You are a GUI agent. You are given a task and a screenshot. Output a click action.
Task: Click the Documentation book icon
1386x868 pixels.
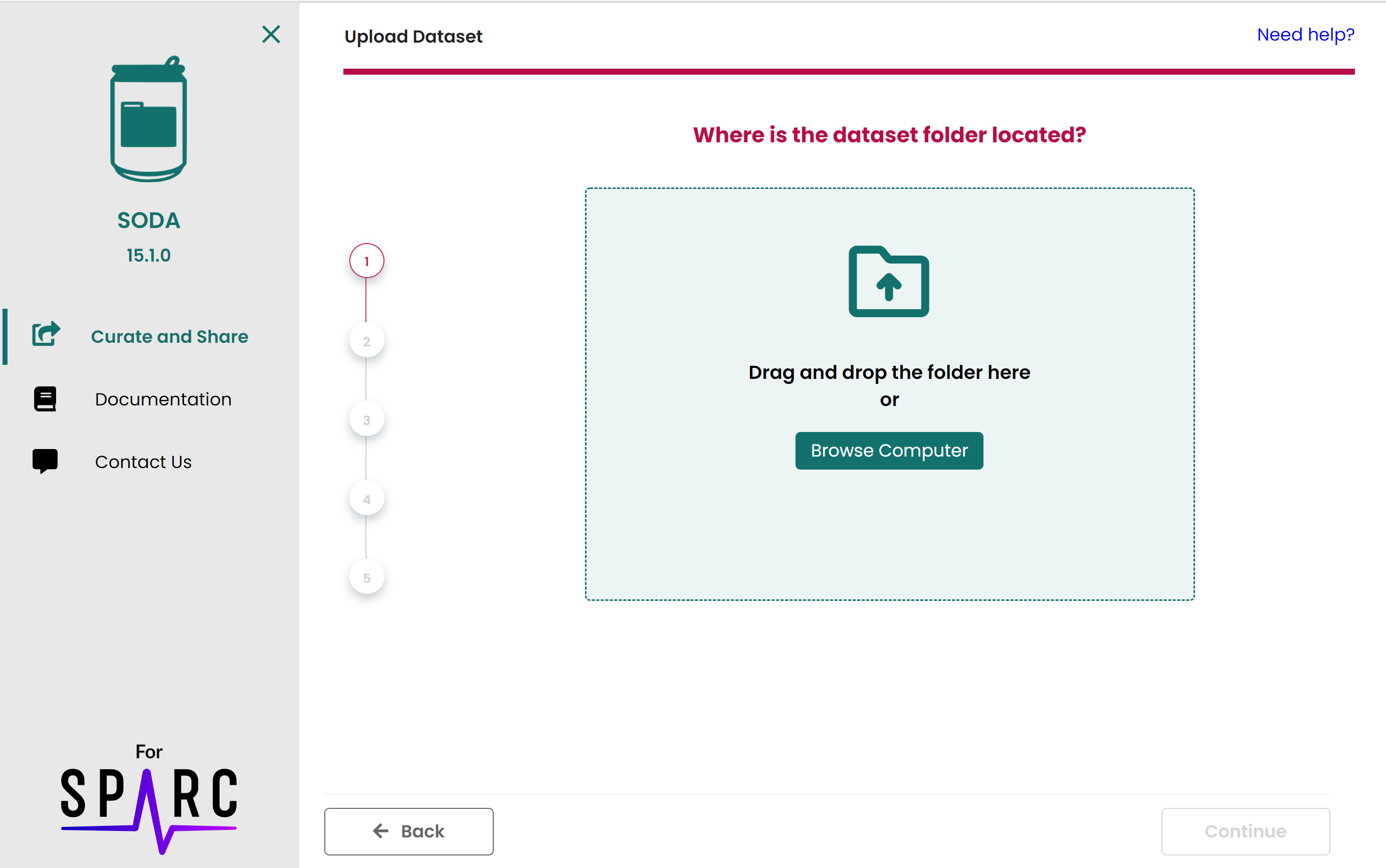tap(45, 399)
